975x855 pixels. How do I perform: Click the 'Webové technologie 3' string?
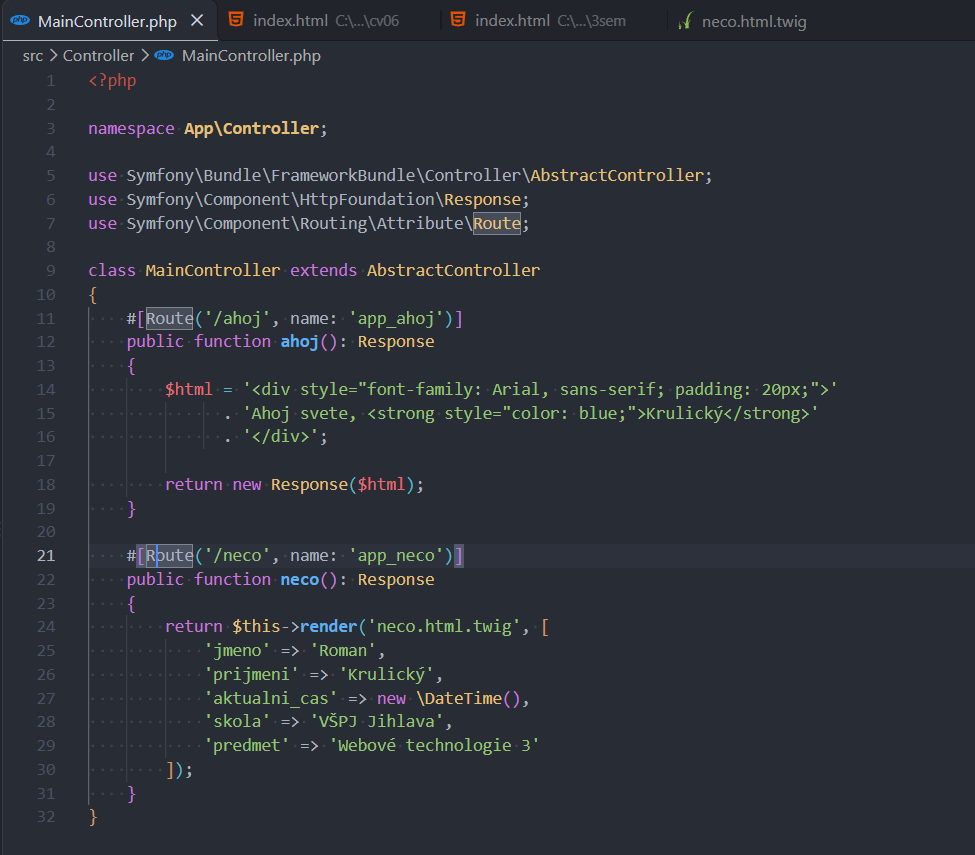pyautogui.click(x=434, y=745)
